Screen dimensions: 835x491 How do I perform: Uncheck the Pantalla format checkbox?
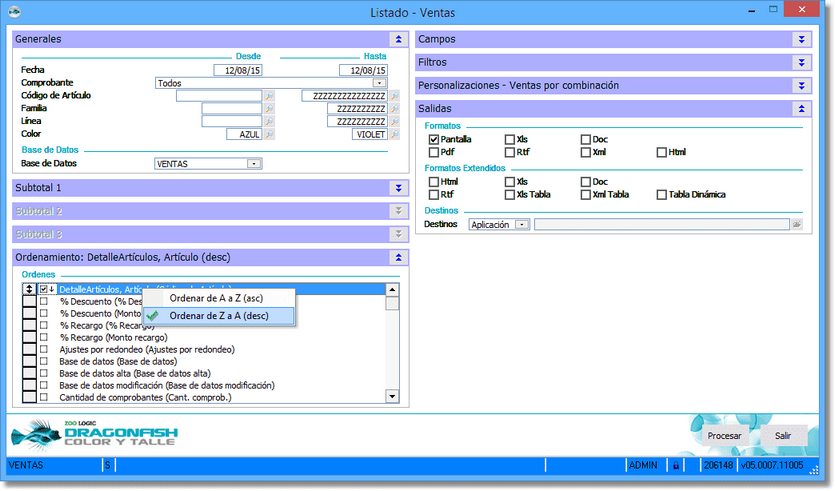pyautogui.click(x=434, y=140)
